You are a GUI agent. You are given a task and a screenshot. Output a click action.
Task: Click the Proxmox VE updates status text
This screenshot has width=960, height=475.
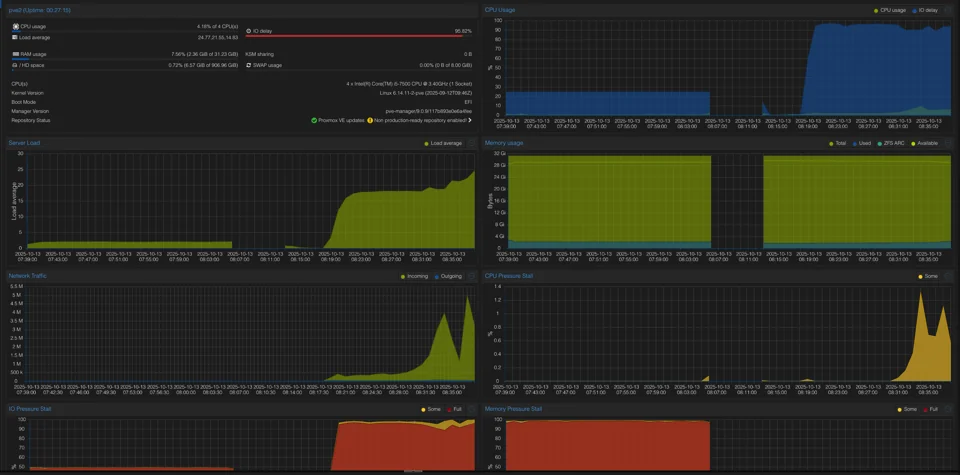click(x=341, y=121)
